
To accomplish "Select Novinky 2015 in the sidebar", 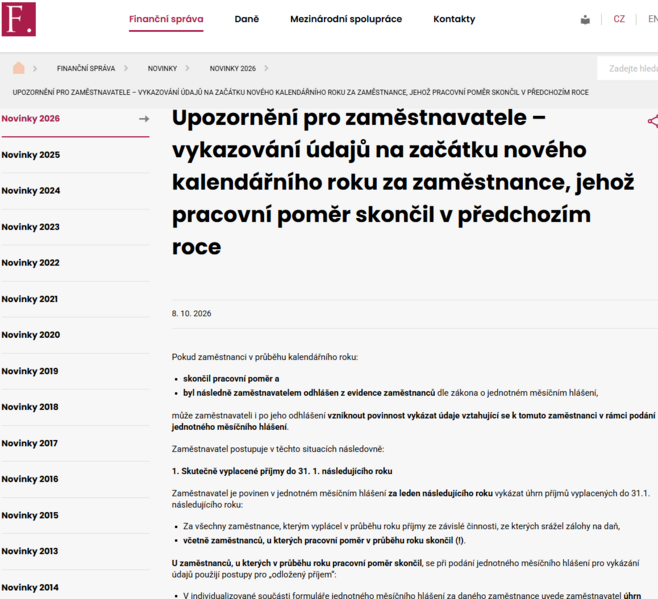I will tap(30, 515).
